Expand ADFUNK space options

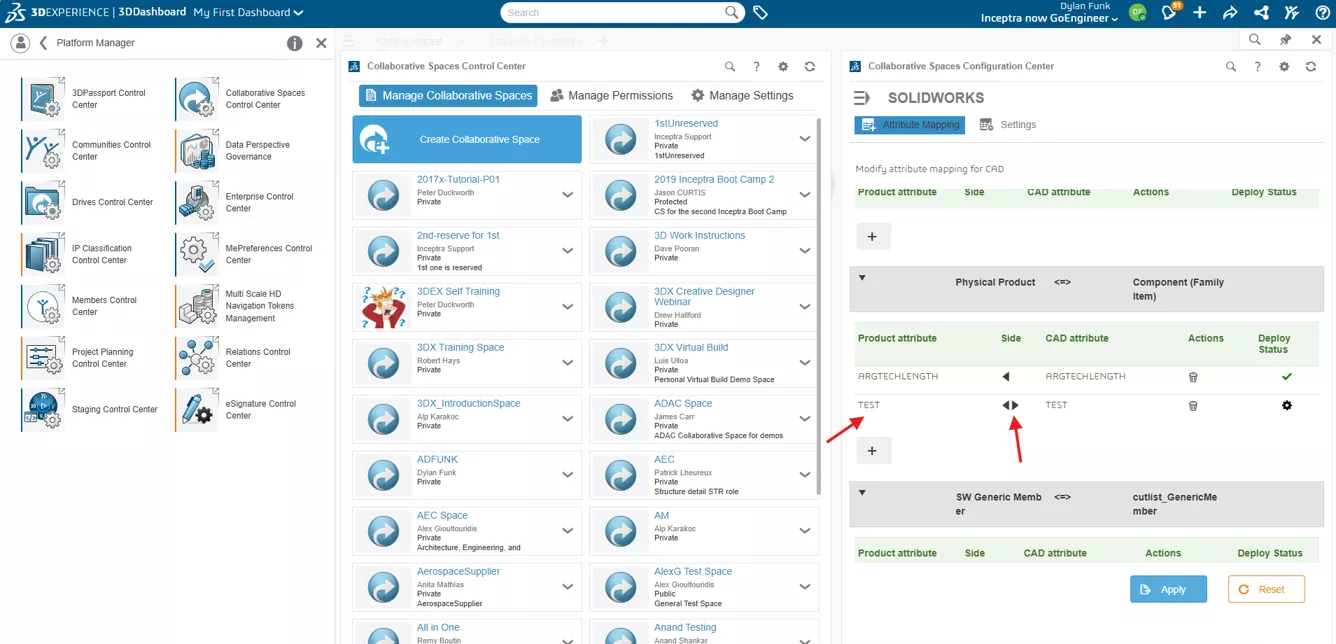pos(567,475)
